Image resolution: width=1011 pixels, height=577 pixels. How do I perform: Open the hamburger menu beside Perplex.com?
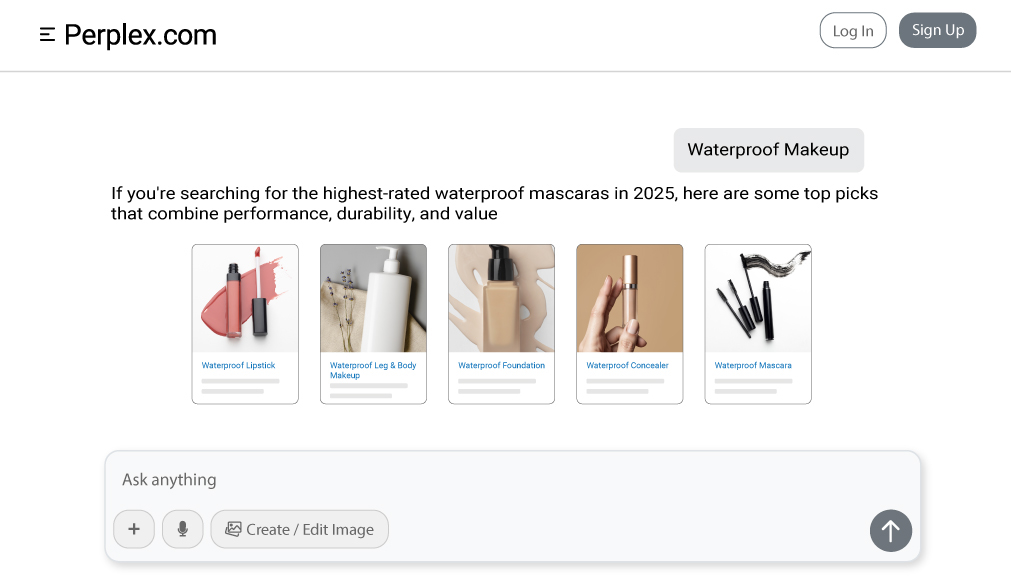[x=47, y=35]
